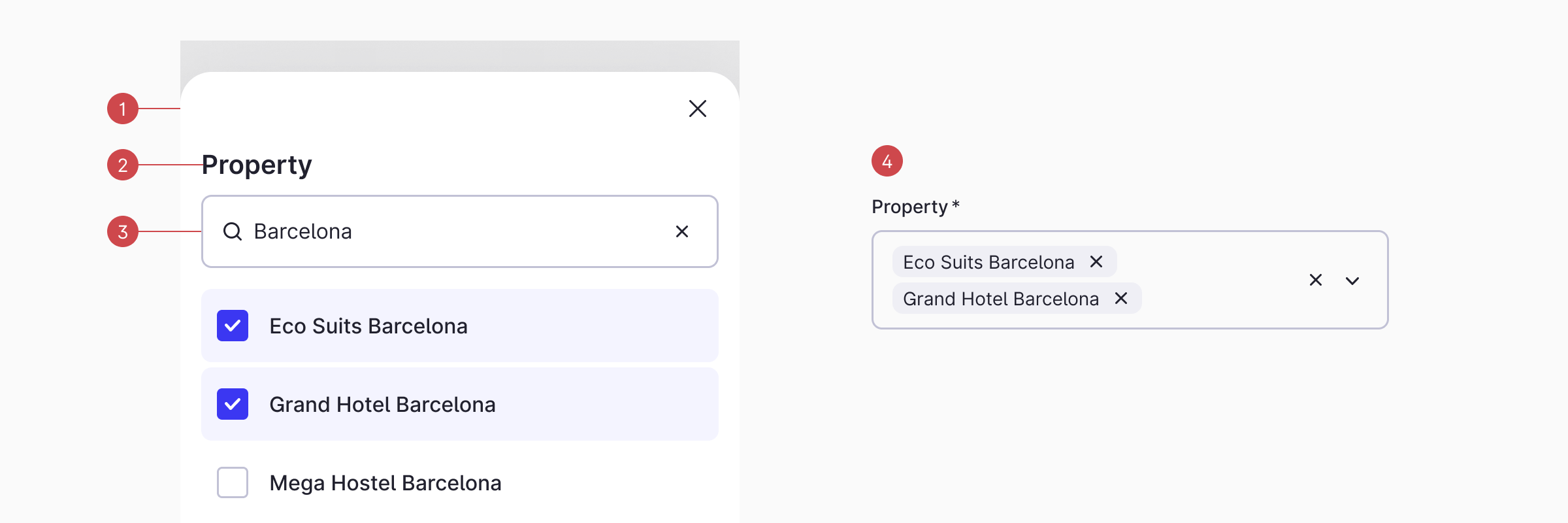Open the Property multi-select field
This screenshot has height=523, width=1568.
1215,280
